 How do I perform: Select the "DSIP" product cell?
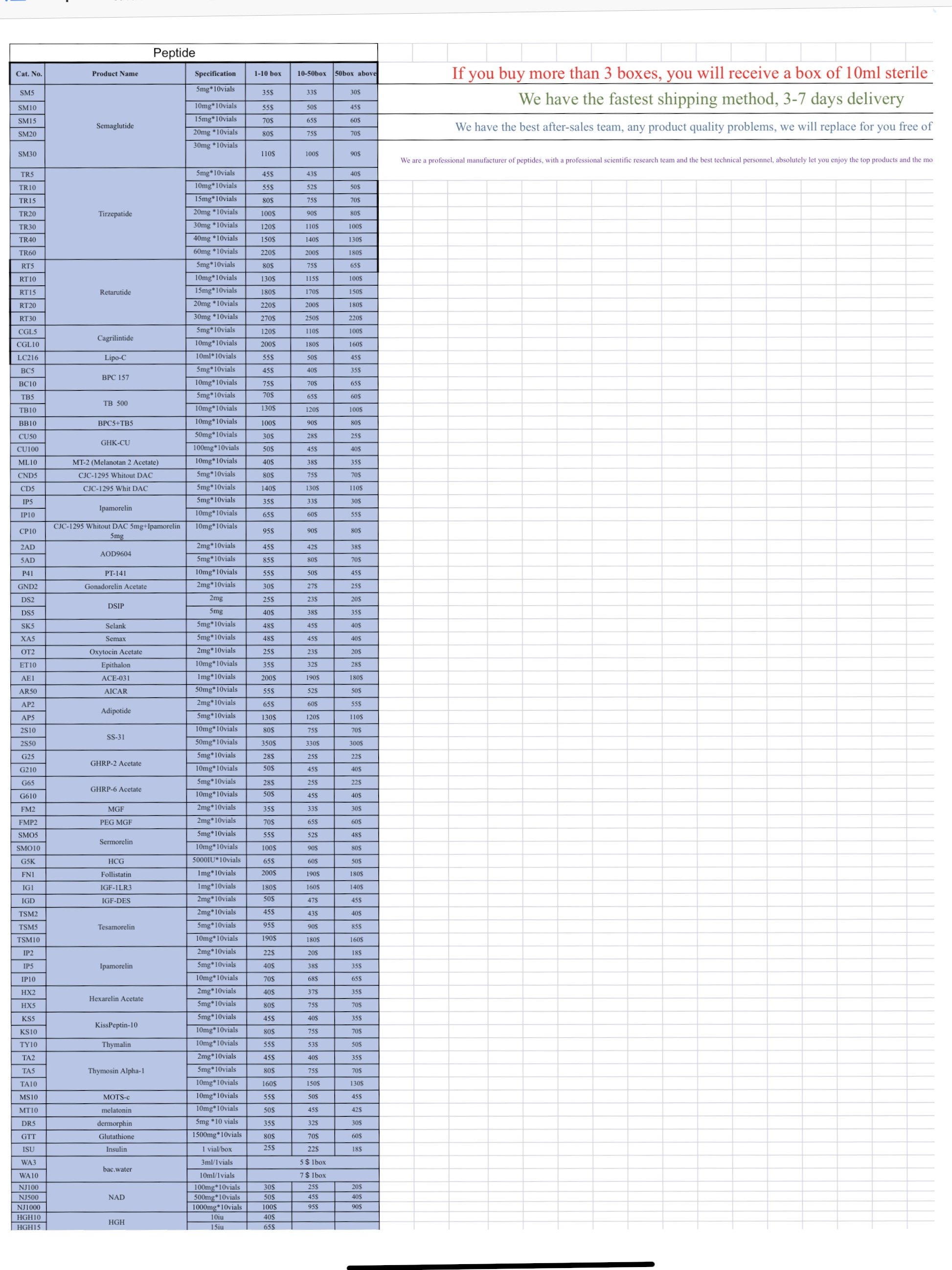pyautogui.click(x=115, y=606)
